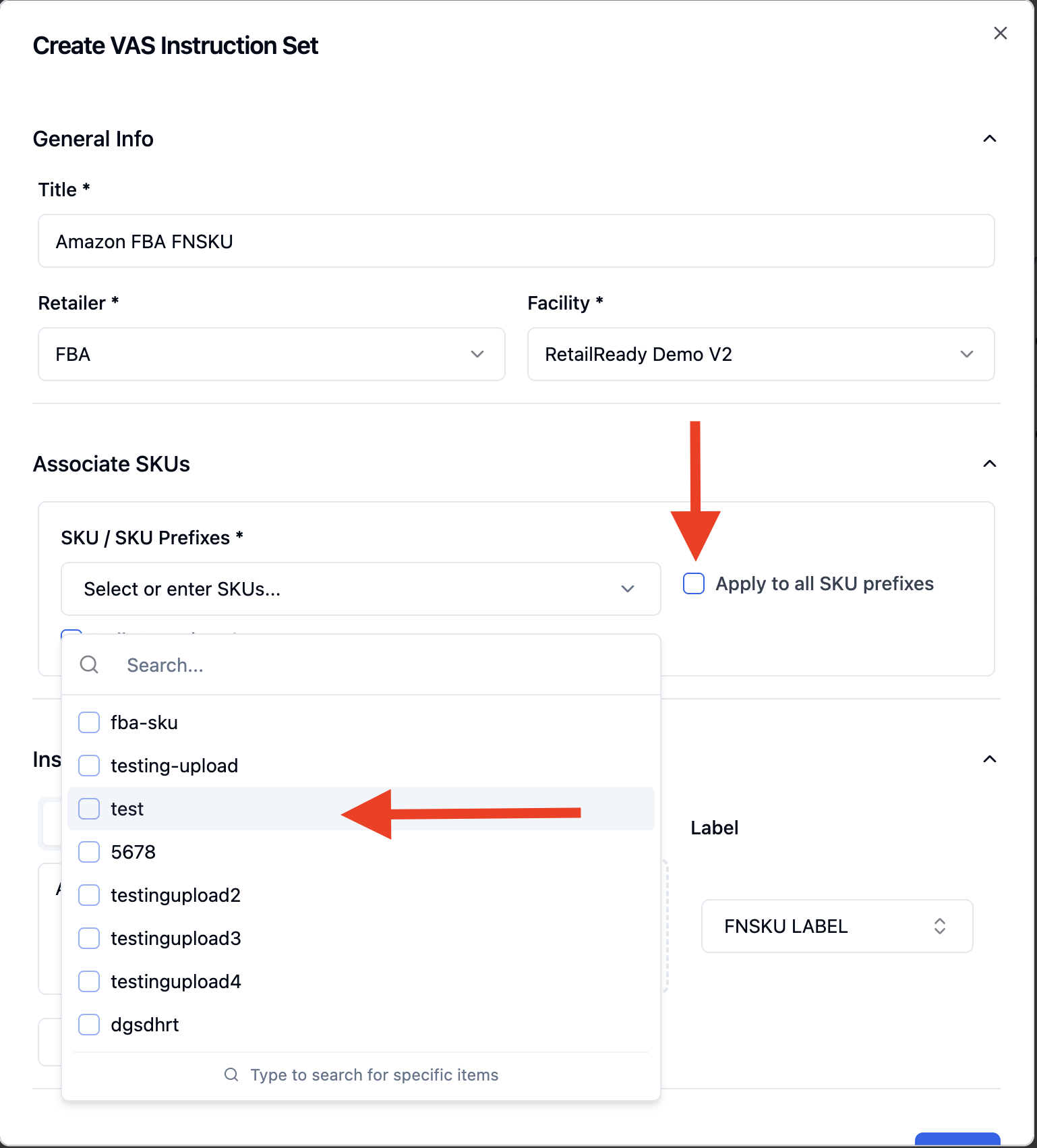Viewport: 1037px width, 1148px height.
Task: Click the magnifier icon beside Search
Action: [89, 664]
